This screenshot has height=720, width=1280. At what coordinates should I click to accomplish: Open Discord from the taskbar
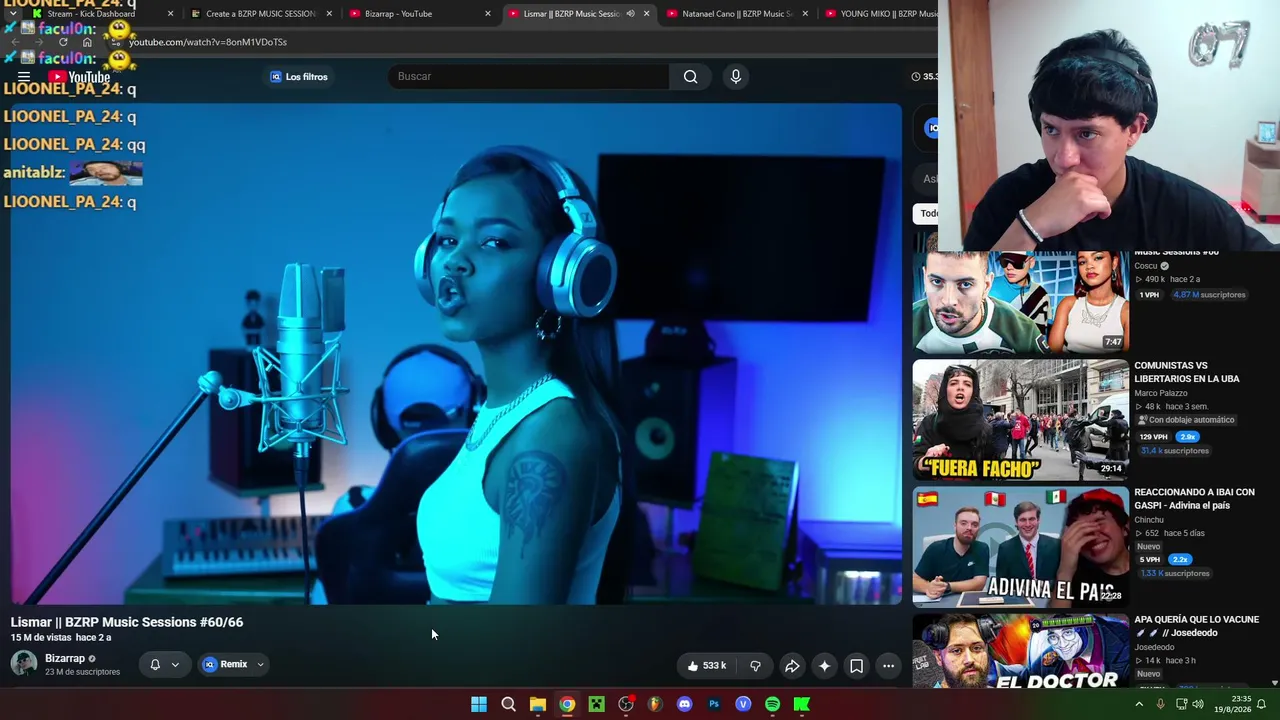tap(684, 705)
